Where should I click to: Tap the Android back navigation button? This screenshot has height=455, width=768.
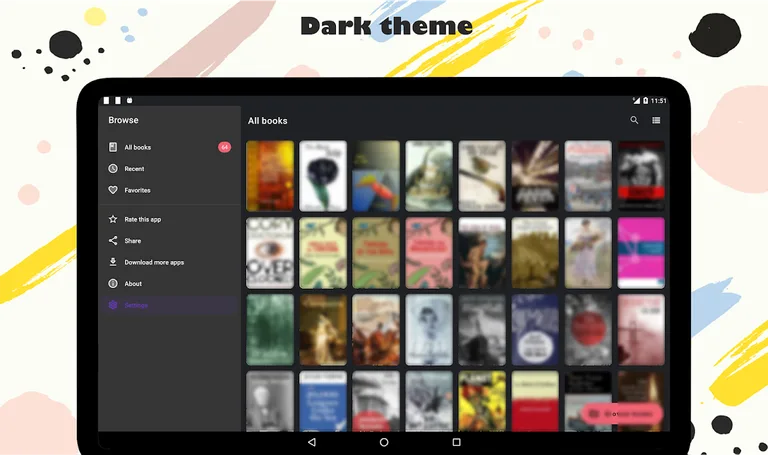[x=312, y=442]
